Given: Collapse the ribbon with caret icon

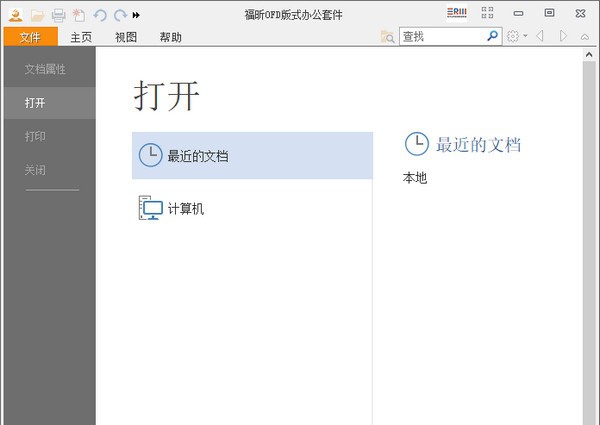Looking at the screenshot, I should 585,37.
